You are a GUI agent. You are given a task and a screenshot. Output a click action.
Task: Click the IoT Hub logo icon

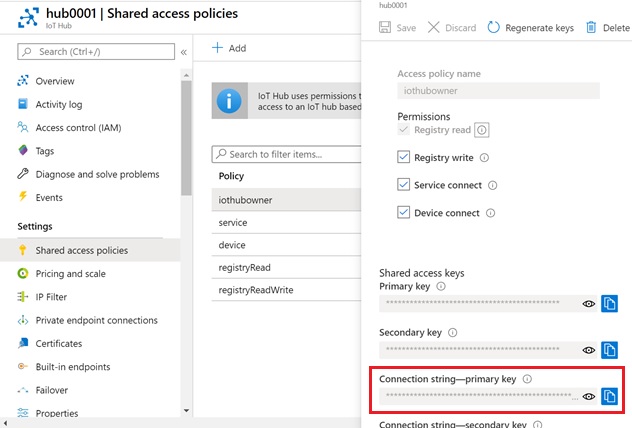[x=28, y=18]
